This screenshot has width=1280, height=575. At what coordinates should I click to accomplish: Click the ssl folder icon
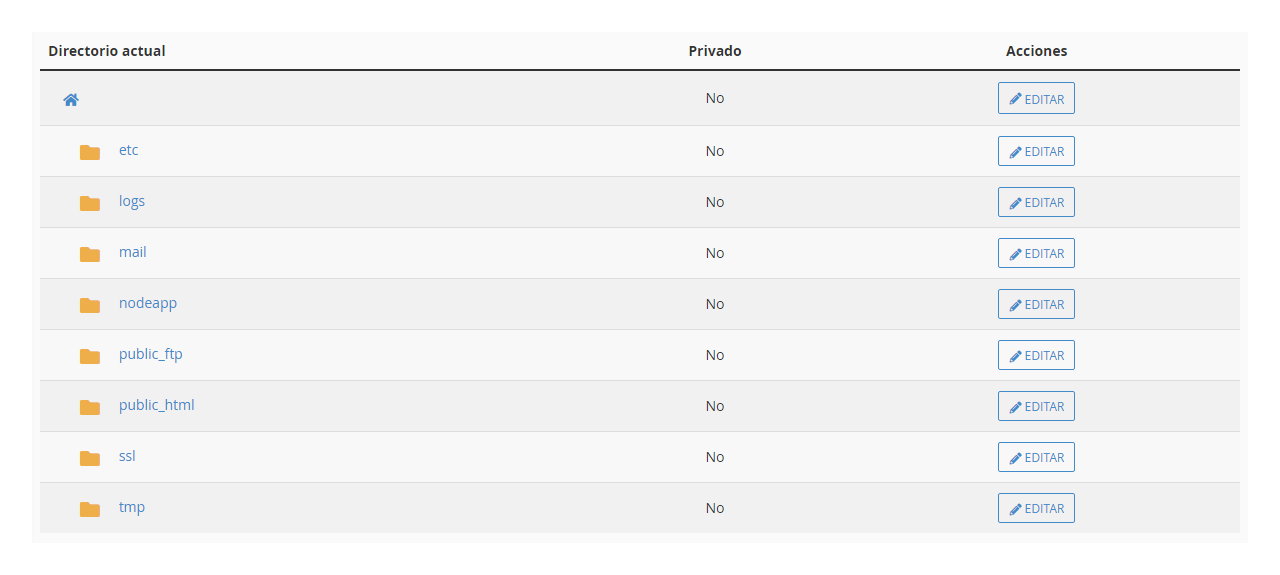pyautogui.click(x=90, y=458)
